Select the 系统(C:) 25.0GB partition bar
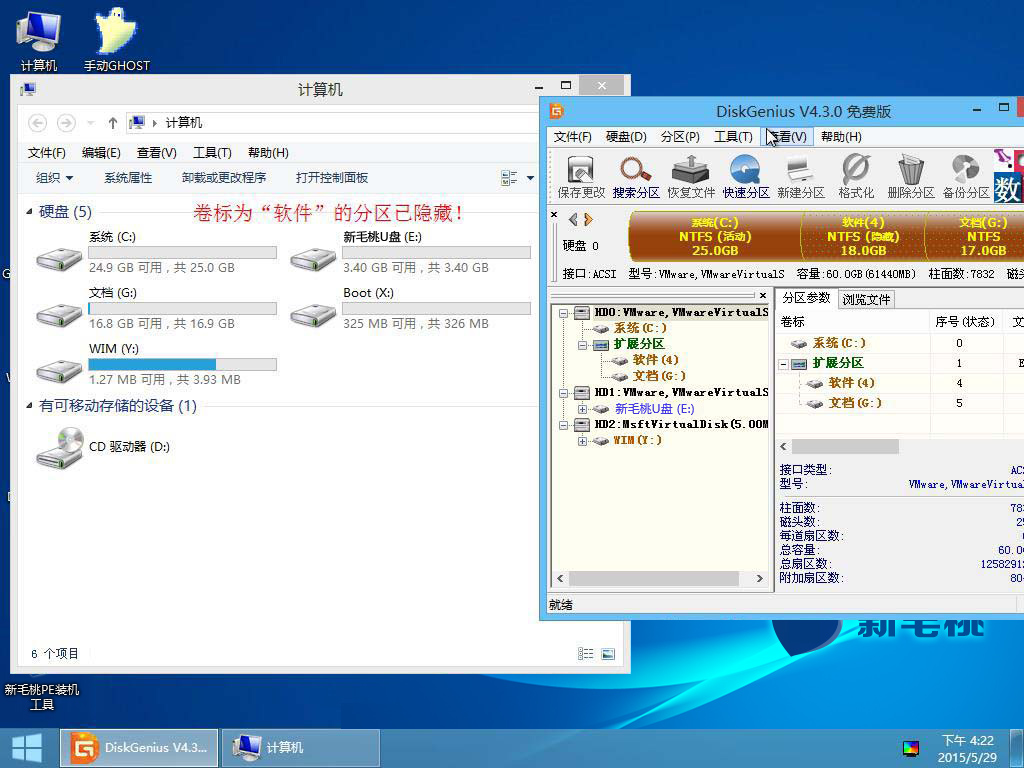This screenshot has width=1024, height=768. [x=714, y=236]
